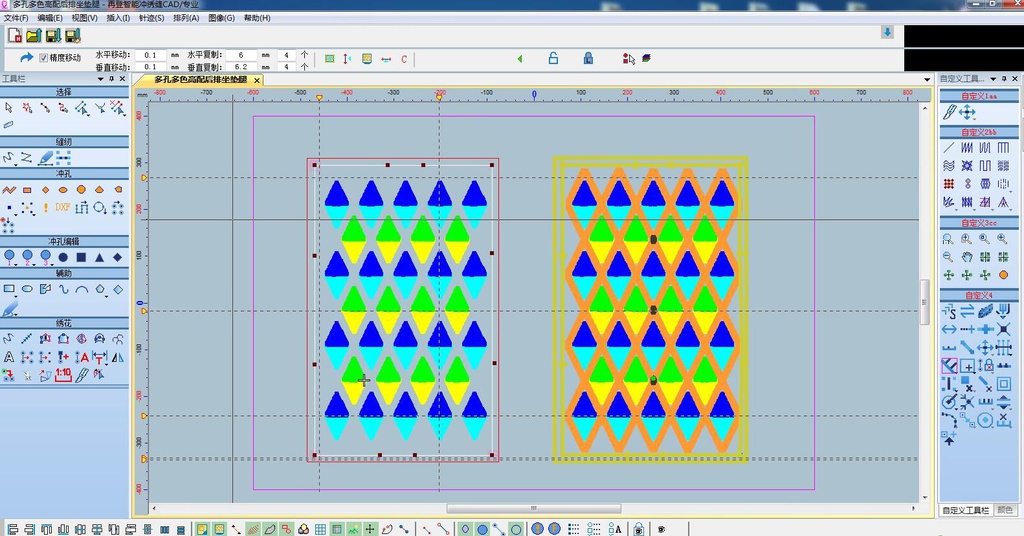Click the new file icon
Screen dimensions: 1024x536
[x=15, y=36]
